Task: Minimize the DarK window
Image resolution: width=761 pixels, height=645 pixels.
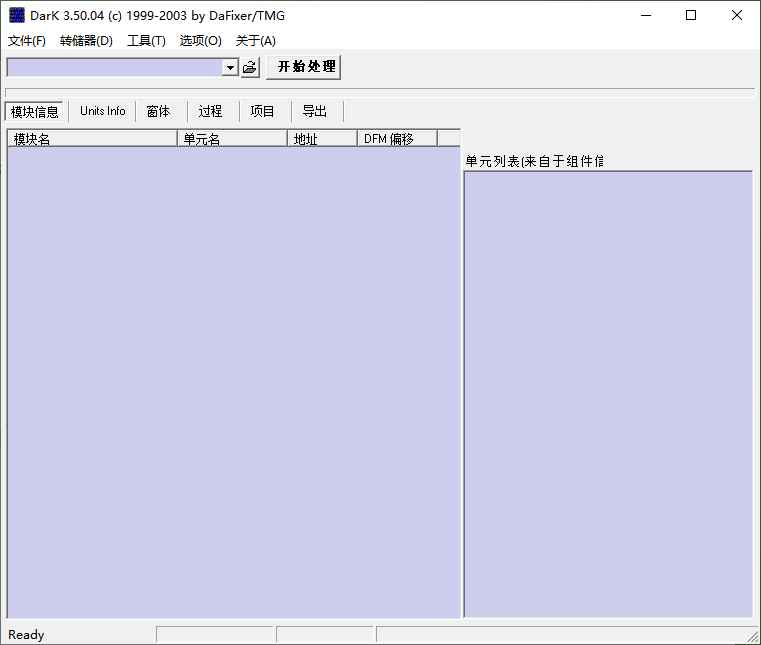Action: (x=646, y=16)
